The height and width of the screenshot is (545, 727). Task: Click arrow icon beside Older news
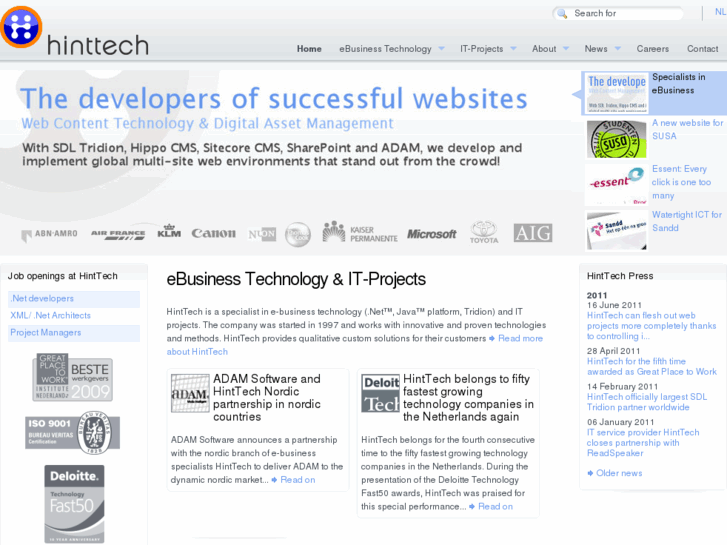tap(590, 473)
